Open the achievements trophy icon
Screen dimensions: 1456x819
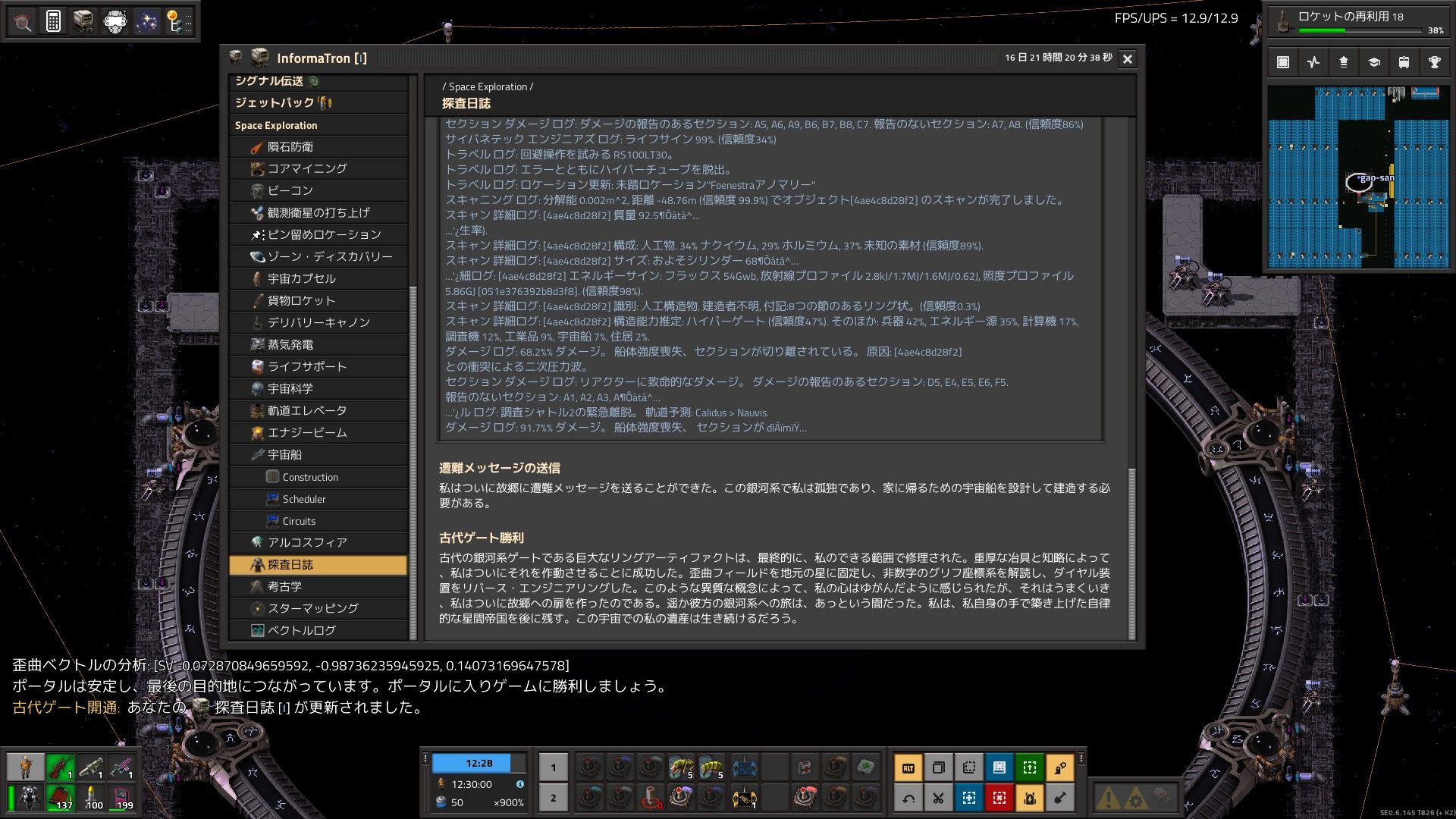(1435, 62)
